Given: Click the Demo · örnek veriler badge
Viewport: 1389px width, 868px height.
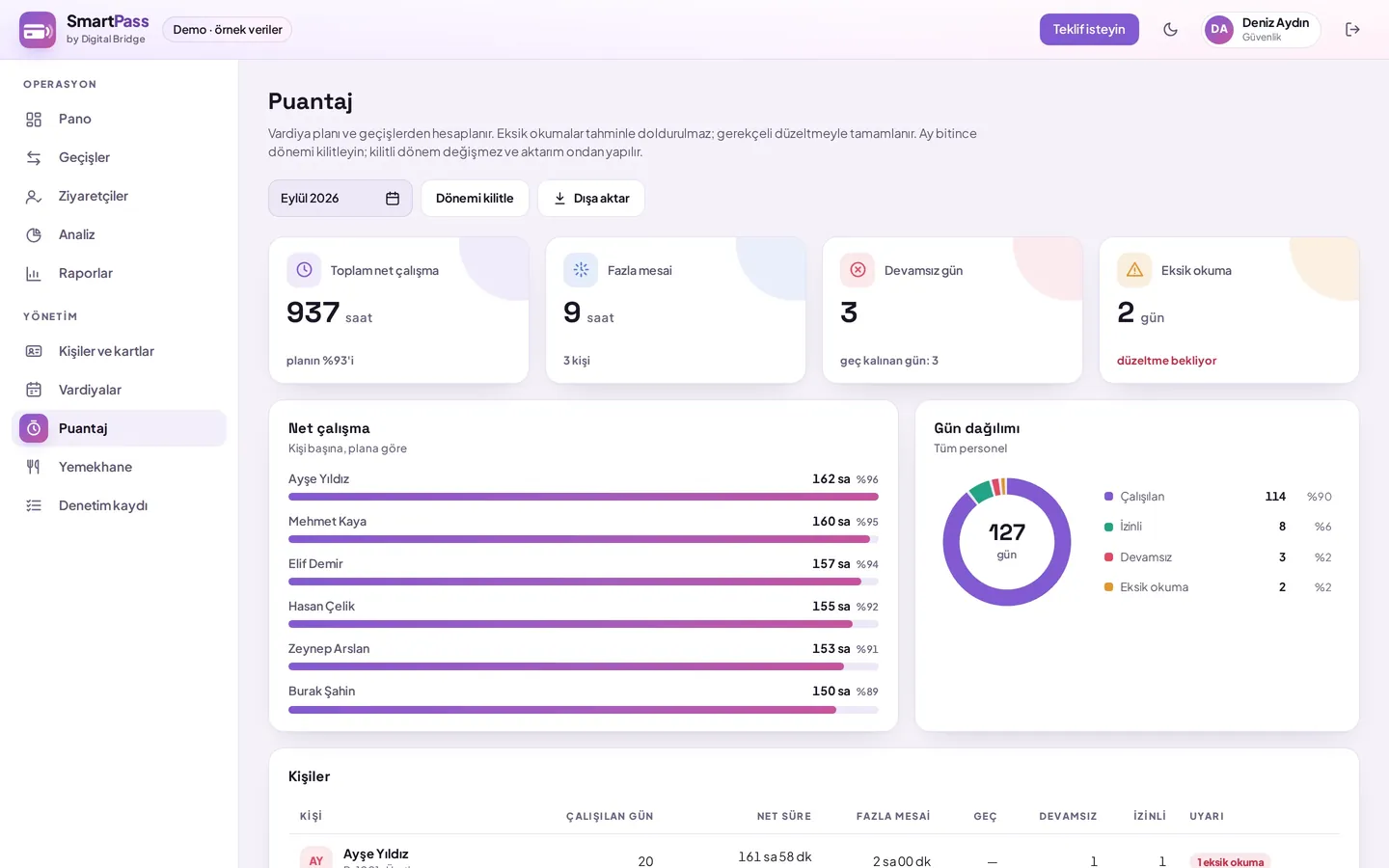Looking at the screenshot, I should click(x=228, y=30).
